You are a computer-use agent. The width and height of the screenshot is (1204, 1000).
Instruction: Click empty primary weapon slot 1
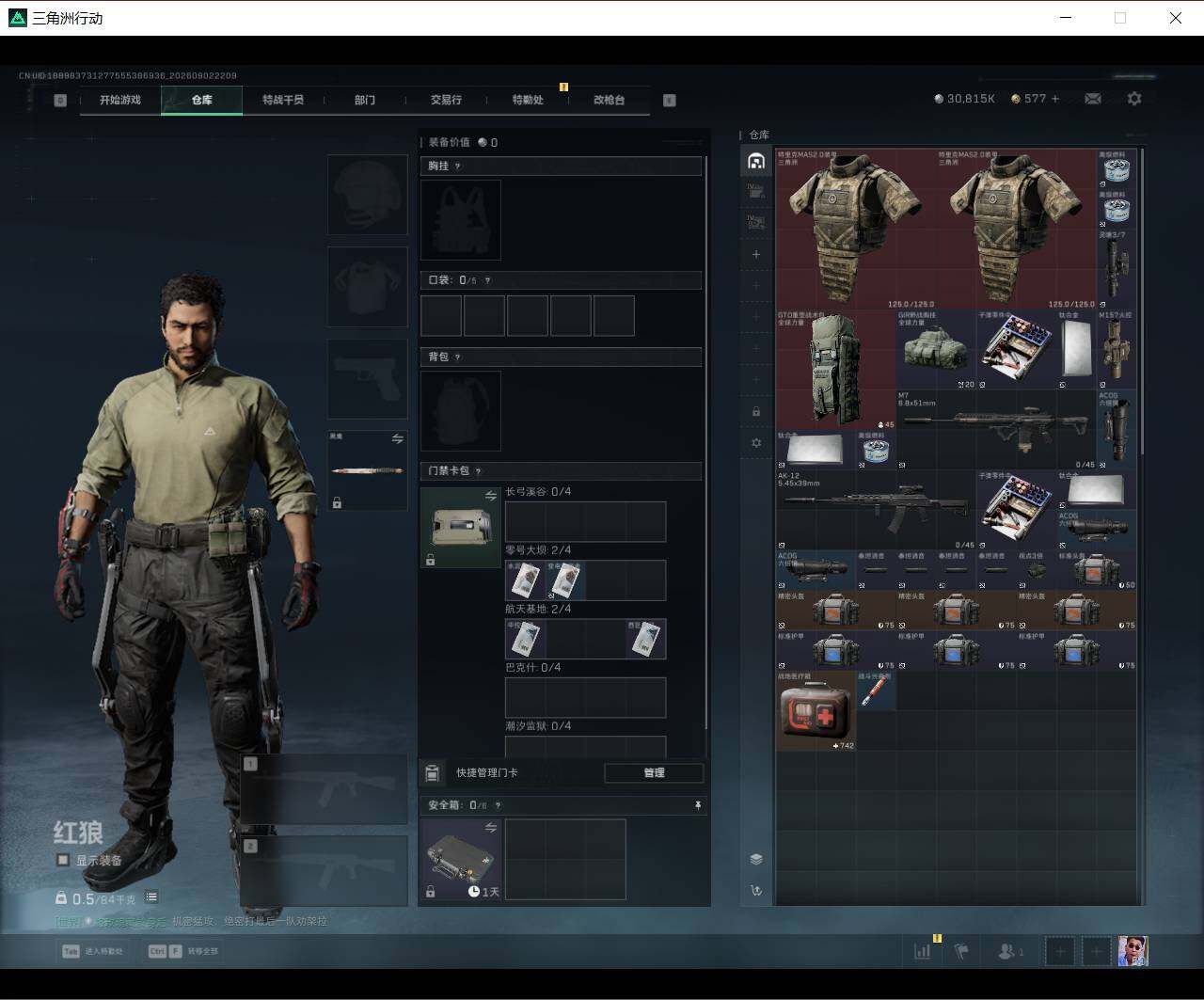(324, 789)
